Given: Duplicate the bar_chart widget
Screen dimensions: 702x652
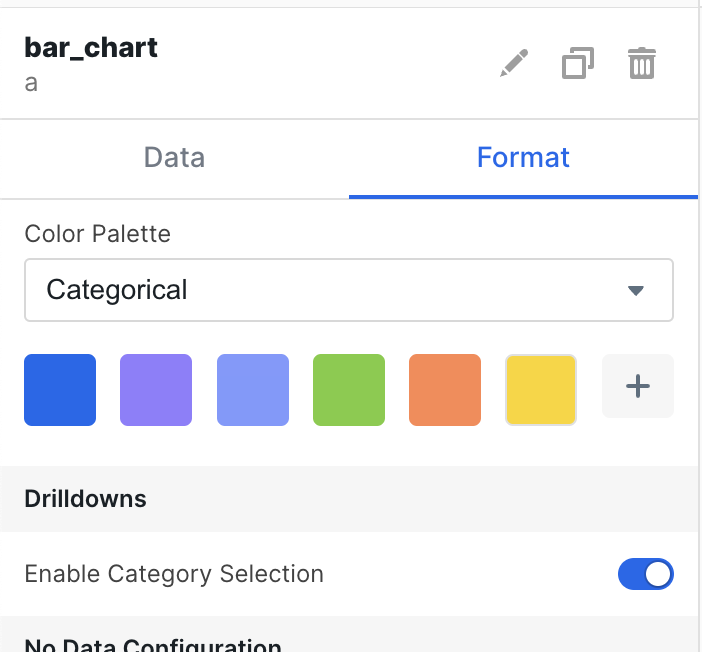Looking at the screenshot, I should (x=576, y=64).
